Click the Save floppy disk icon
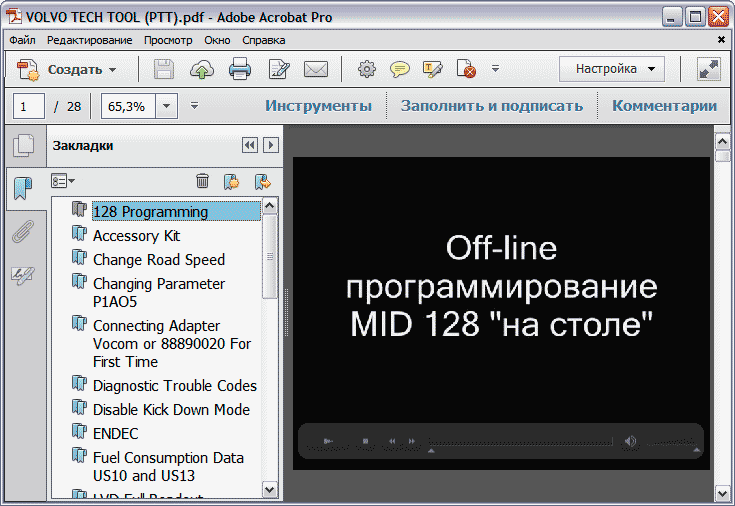This screenshot has height=506, width=735. tap(164, 69)
